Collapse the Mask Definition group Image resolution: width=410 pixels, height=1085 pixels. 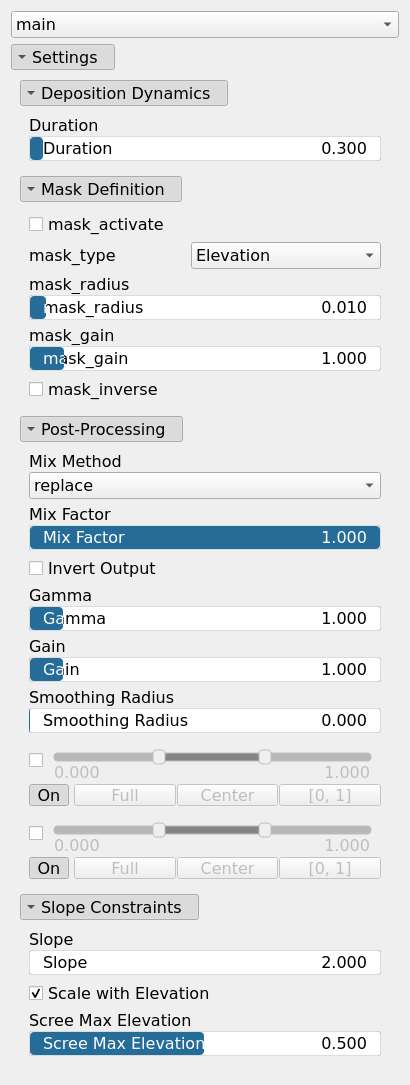coord(101,189)
